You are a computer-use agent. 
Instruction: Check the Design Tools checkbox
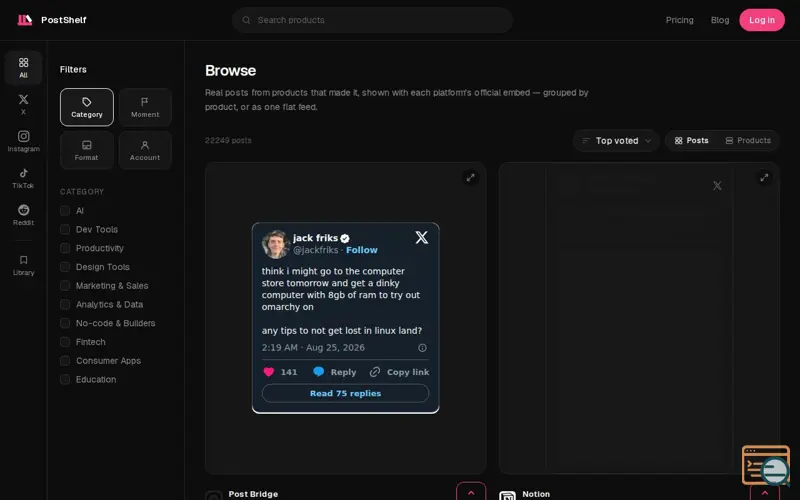(x=65, y=267)
